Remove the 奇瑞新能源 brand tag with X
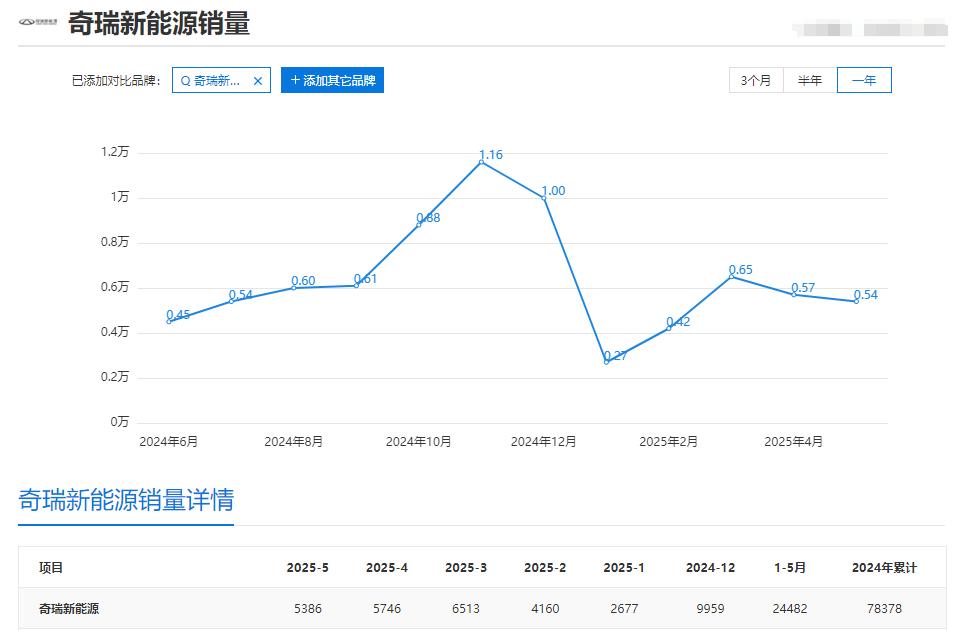961x631 pixels. coord(258,81)
